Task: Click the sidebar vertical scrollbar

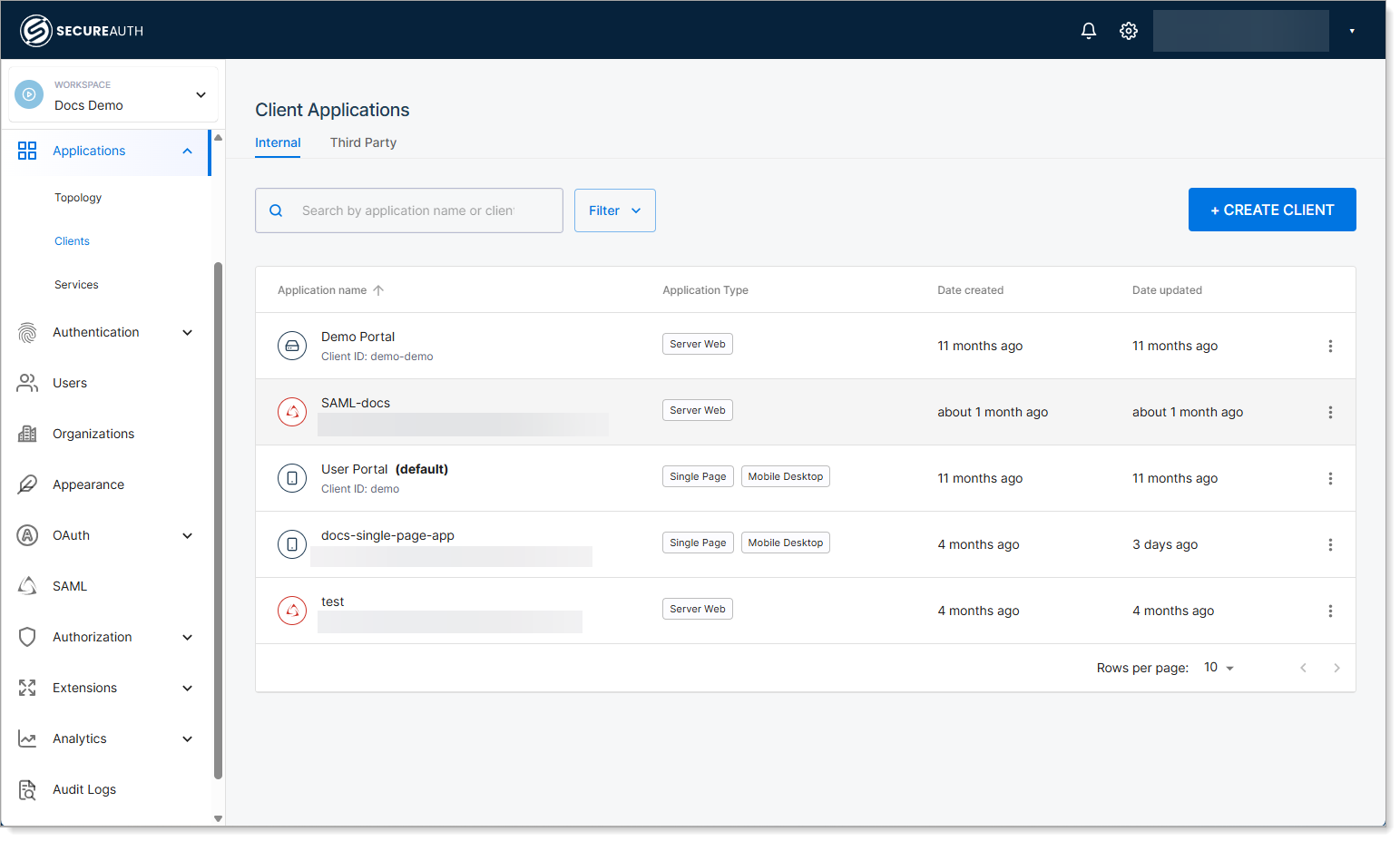Action: click(x=218, y=520)
